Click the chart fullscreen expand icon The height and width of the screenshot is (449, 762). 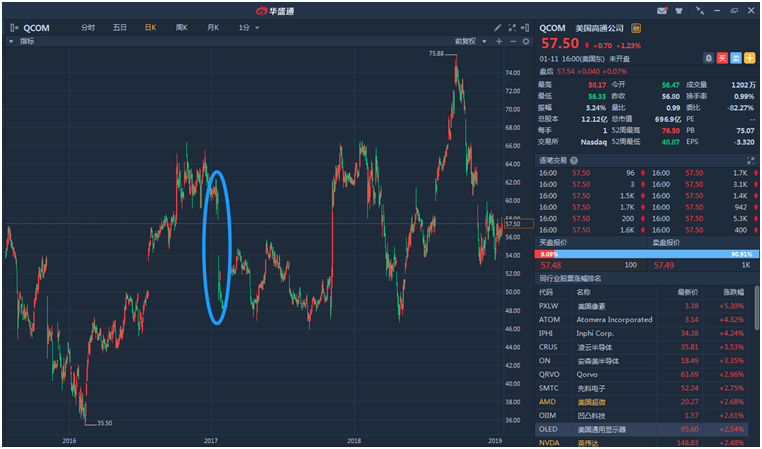pos(511,27)
